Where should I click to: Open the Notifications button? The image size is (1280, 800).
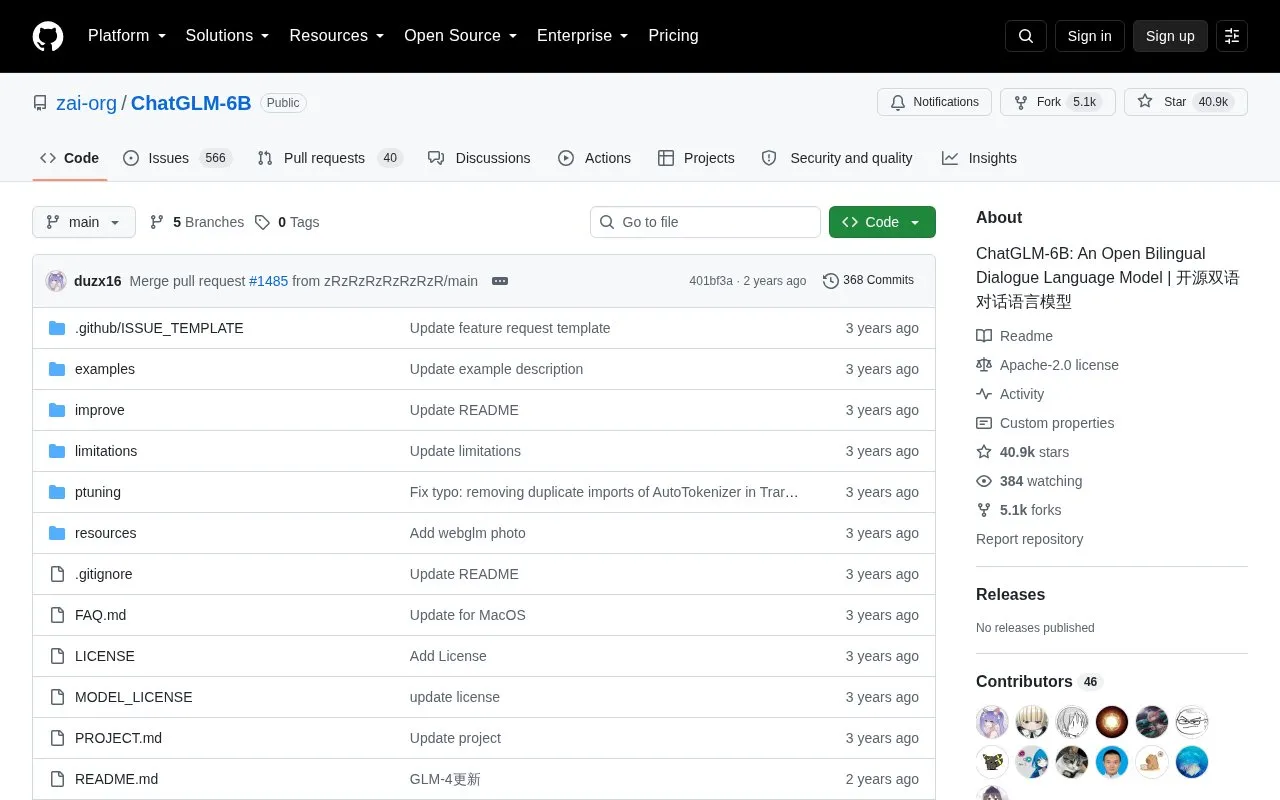(934, 102)
